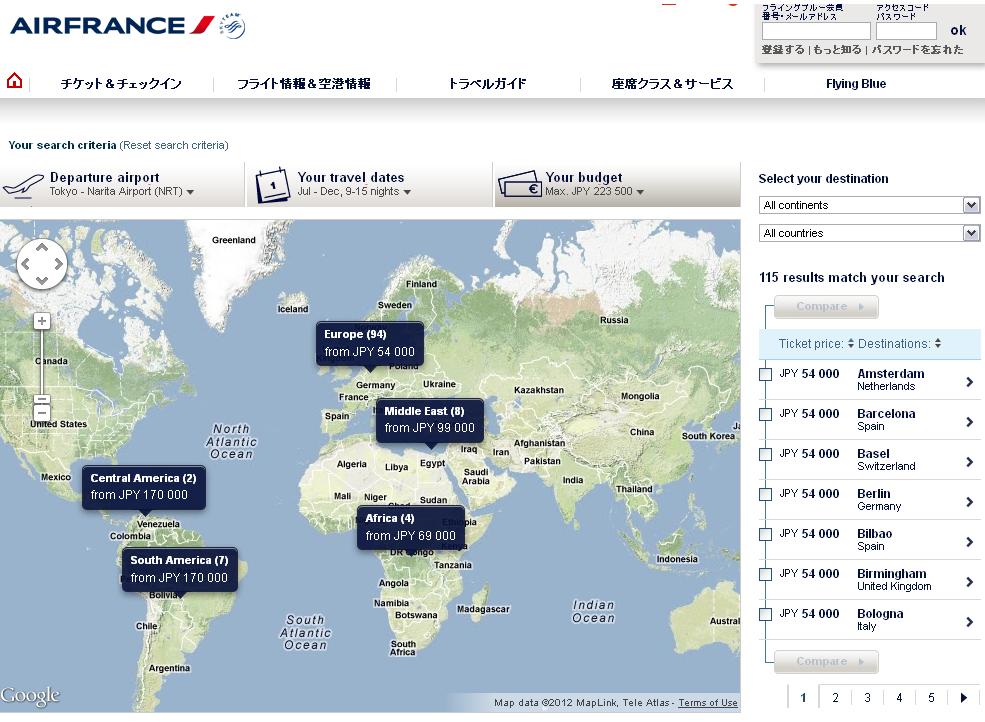
Task: Check the Basel compare checkbox
Action: (x=766, y=454)
